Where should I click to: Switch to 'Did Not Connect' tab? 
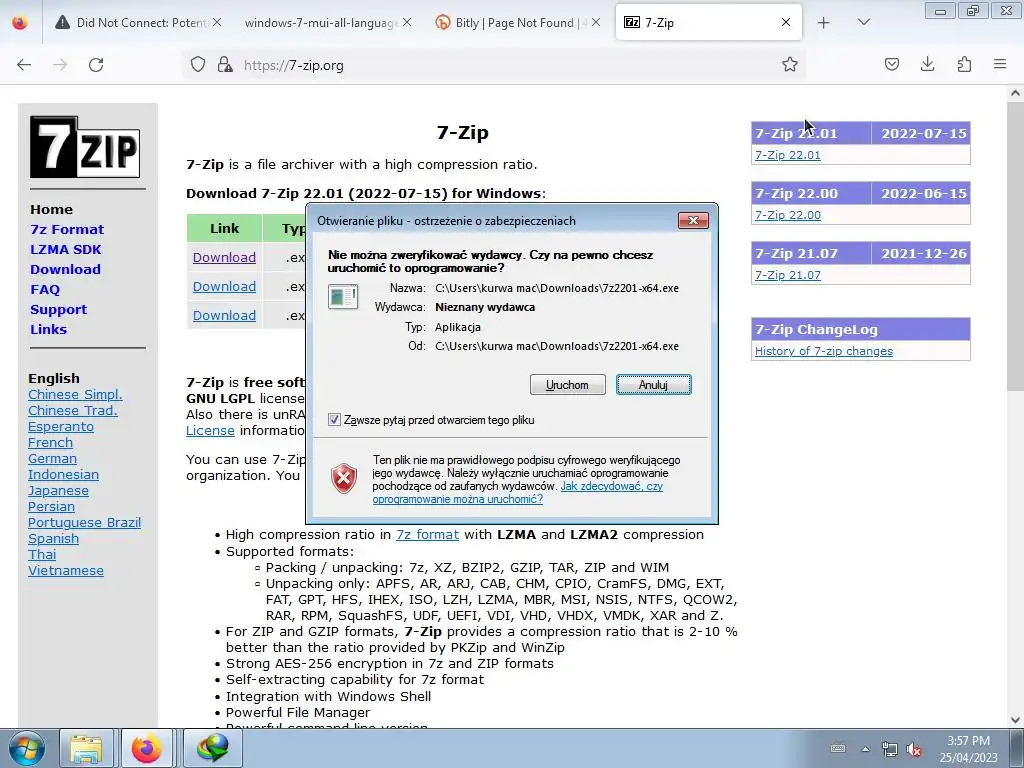tap(138, 22)
